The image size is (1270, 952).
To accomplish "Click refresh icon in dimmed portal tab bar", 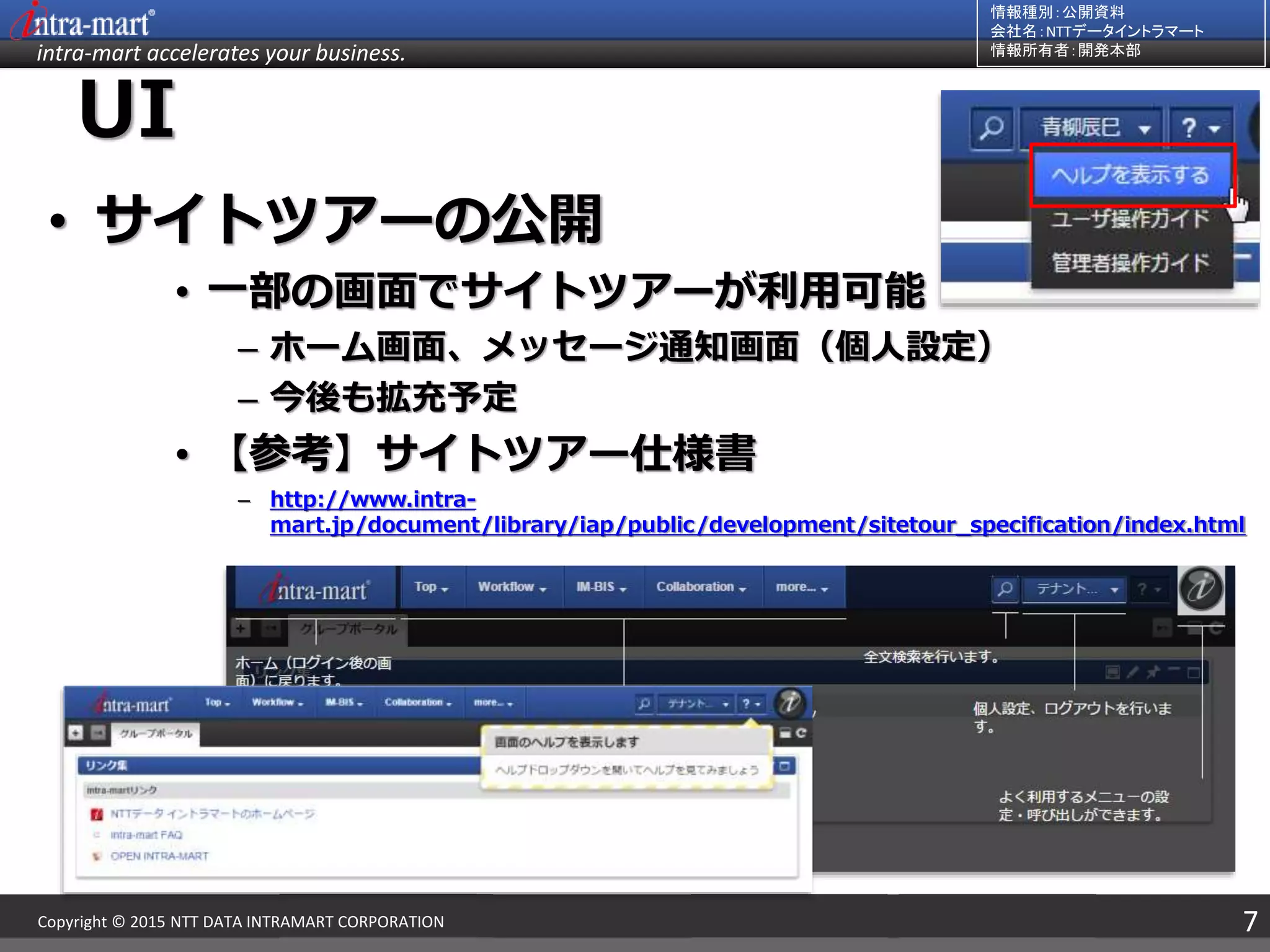I will [x=1215, y=628].
